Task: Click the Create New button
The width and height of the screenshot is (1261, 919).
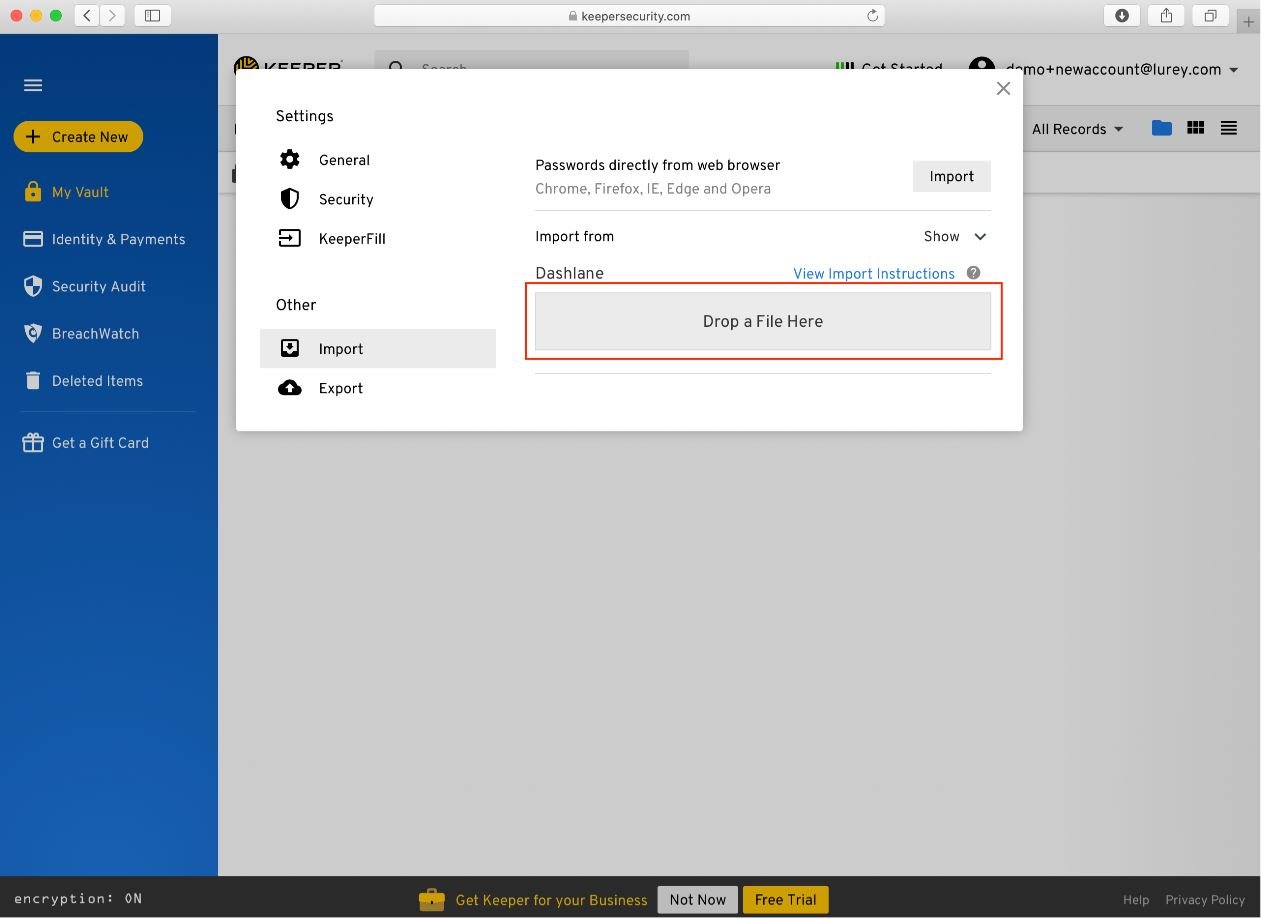Action: [x=78, y=137]
